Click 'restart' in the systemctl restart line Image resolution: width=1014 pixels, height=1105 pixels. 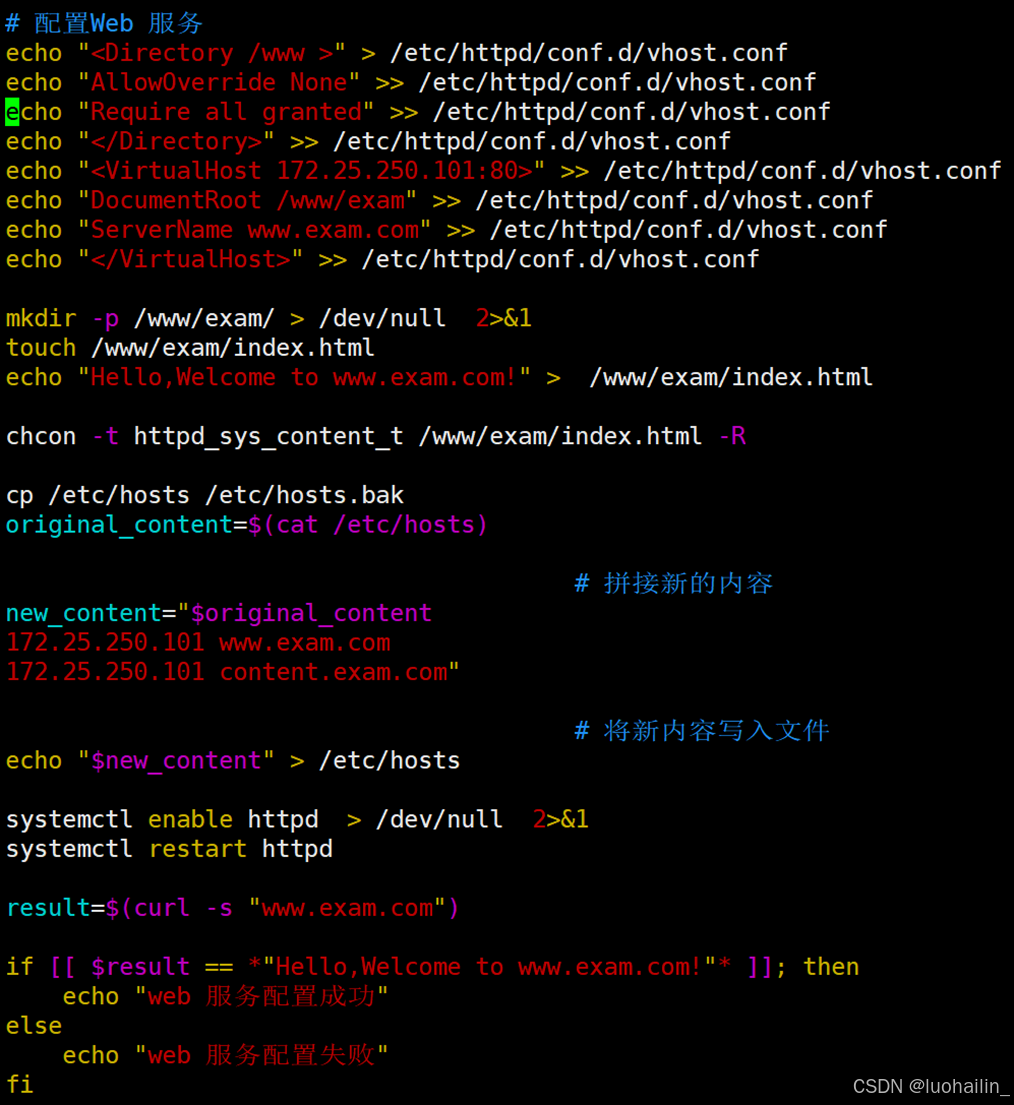[197, 849]
